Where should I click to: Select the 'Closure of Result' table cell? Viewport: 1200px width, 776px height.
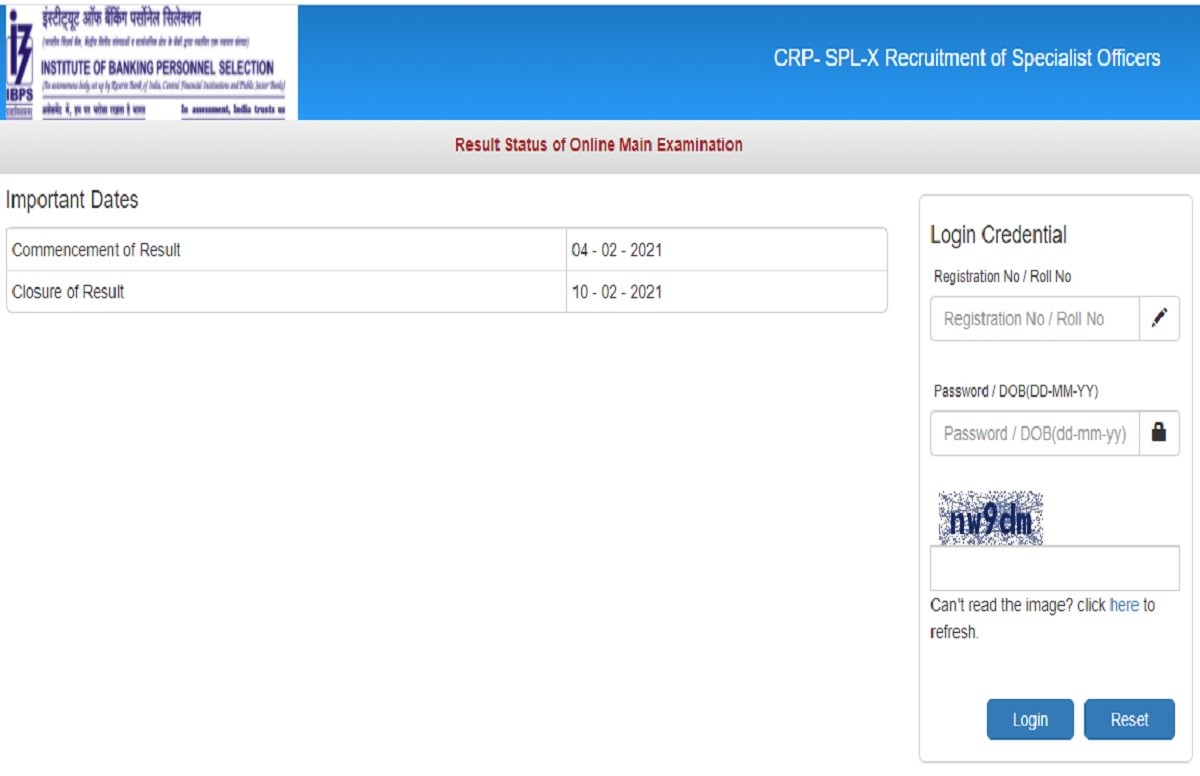click(286, 292)
